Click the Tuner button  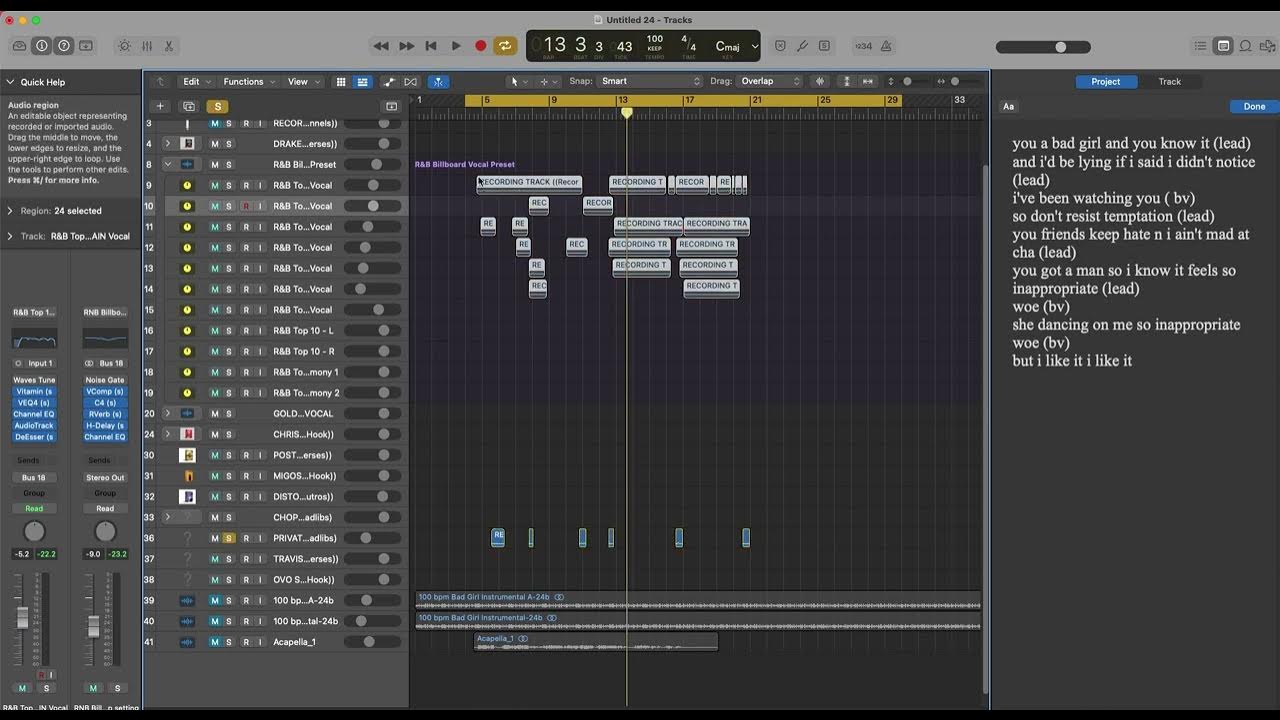click(x=802, y=46)
